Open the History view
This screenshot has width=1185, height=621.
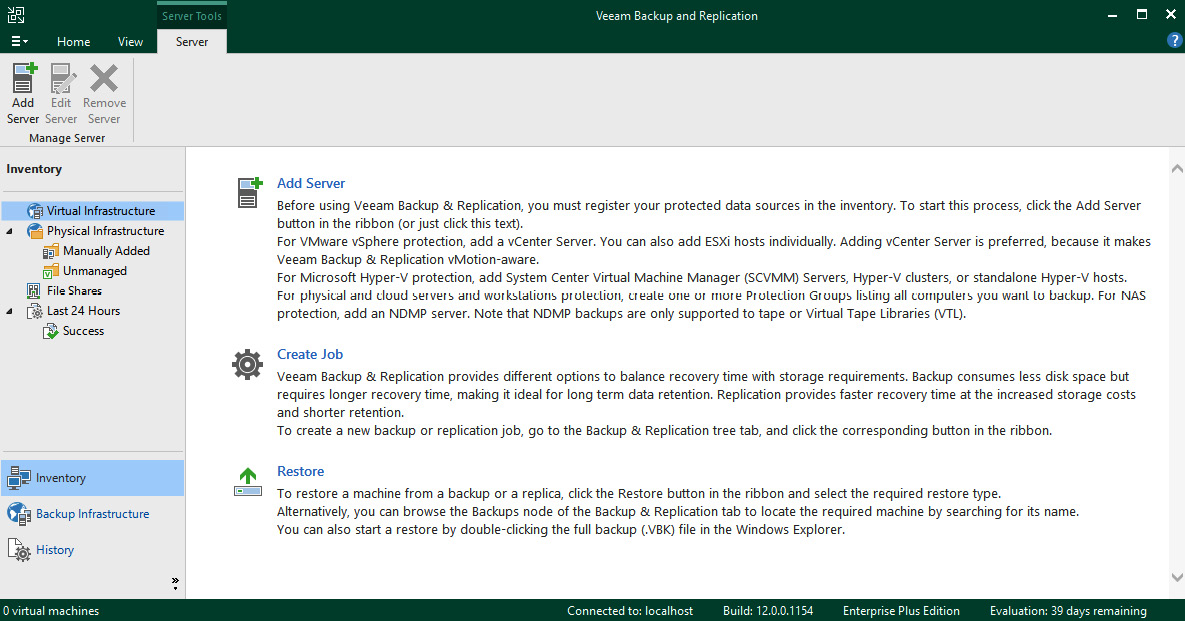tap(92, 550)
